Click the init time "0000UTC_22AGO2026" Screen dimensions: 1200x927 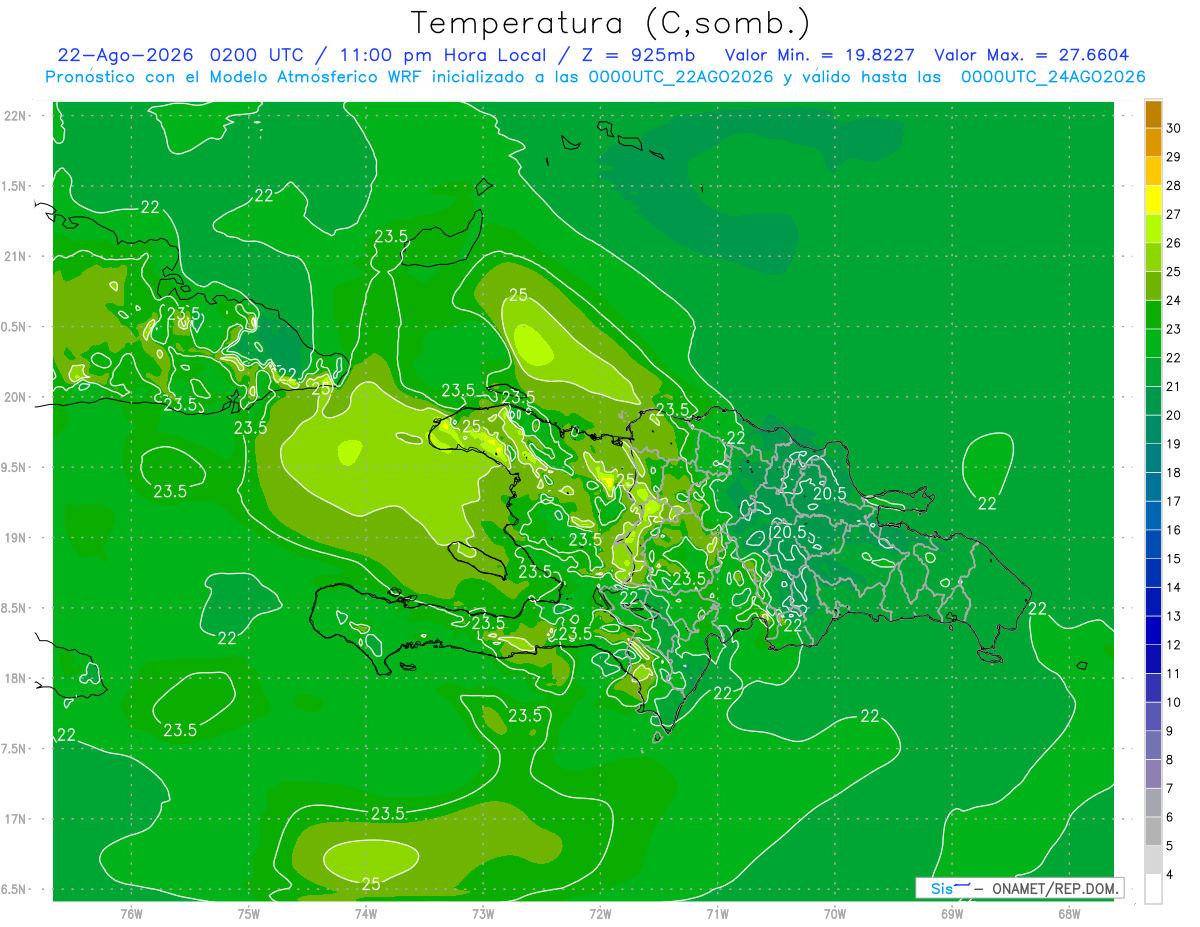(681, 77)
